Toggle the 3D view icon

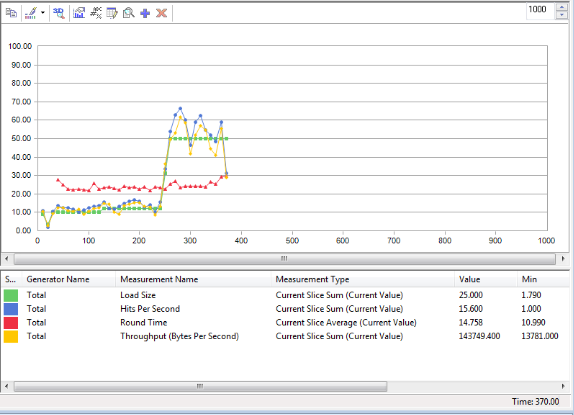coord(59,13)
